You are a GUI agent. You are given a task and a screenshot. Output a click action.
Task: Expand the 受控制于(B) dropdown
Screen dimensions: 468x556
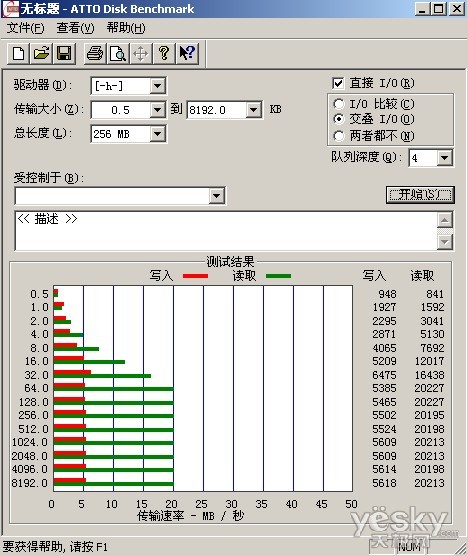coord(217,195)
